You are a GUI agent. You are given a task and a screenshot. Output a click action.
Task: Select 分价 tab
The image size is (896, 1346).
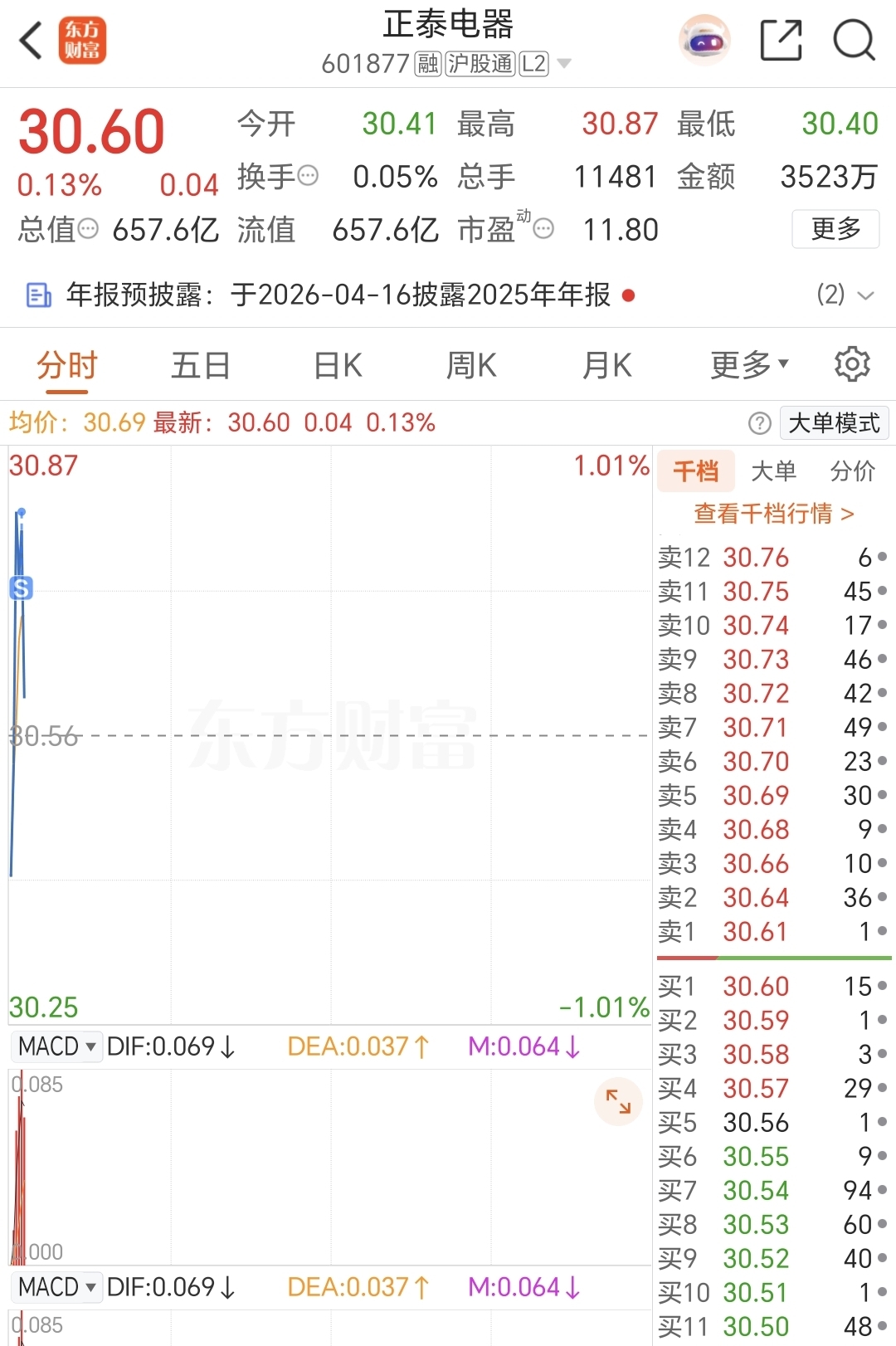pos(853,471)
